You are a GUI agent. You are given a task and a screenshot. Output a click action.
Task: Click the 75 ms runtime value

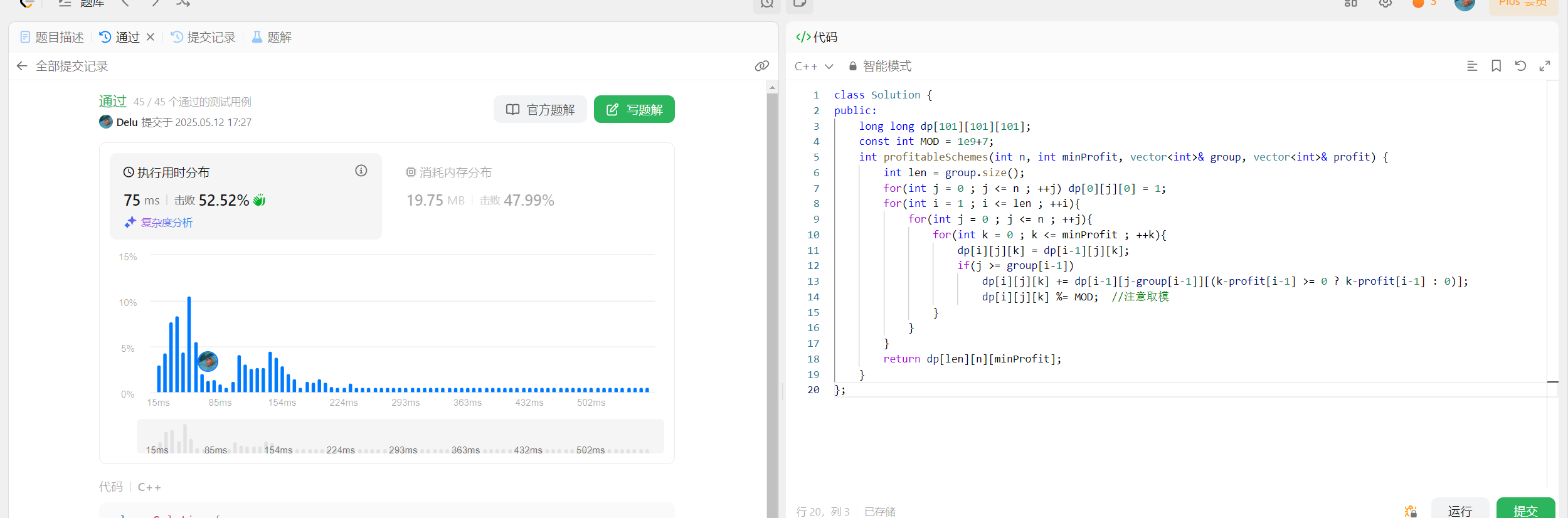click(x=141, y=200)
